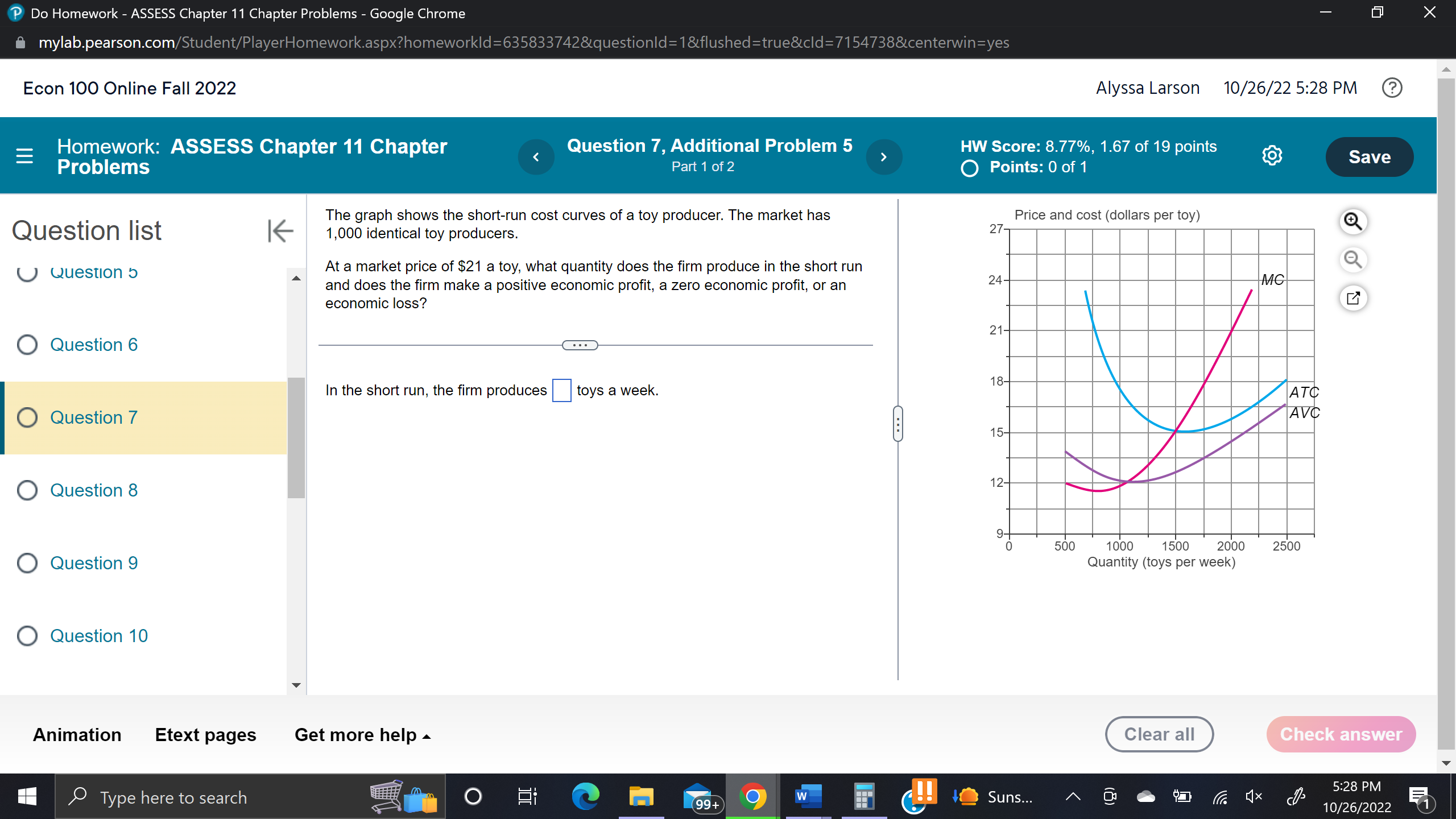Zoom out of the graph
Image resolution: width=1456 pixels, height=819 pixels.
pyautogui.click(x=1352, y=260)
